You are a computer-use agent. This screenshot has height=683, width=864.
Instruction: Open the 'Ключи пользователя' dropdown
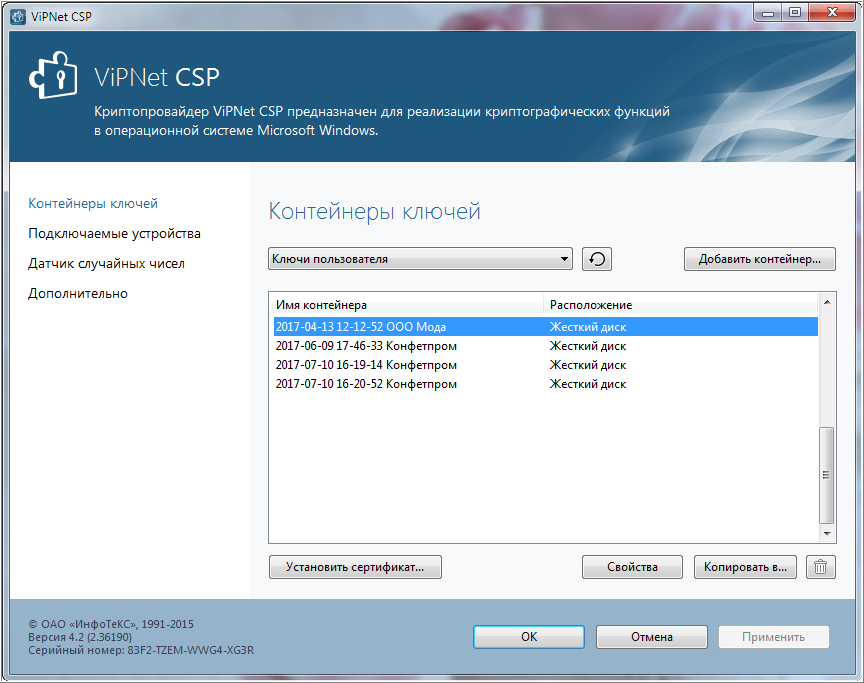420,259
